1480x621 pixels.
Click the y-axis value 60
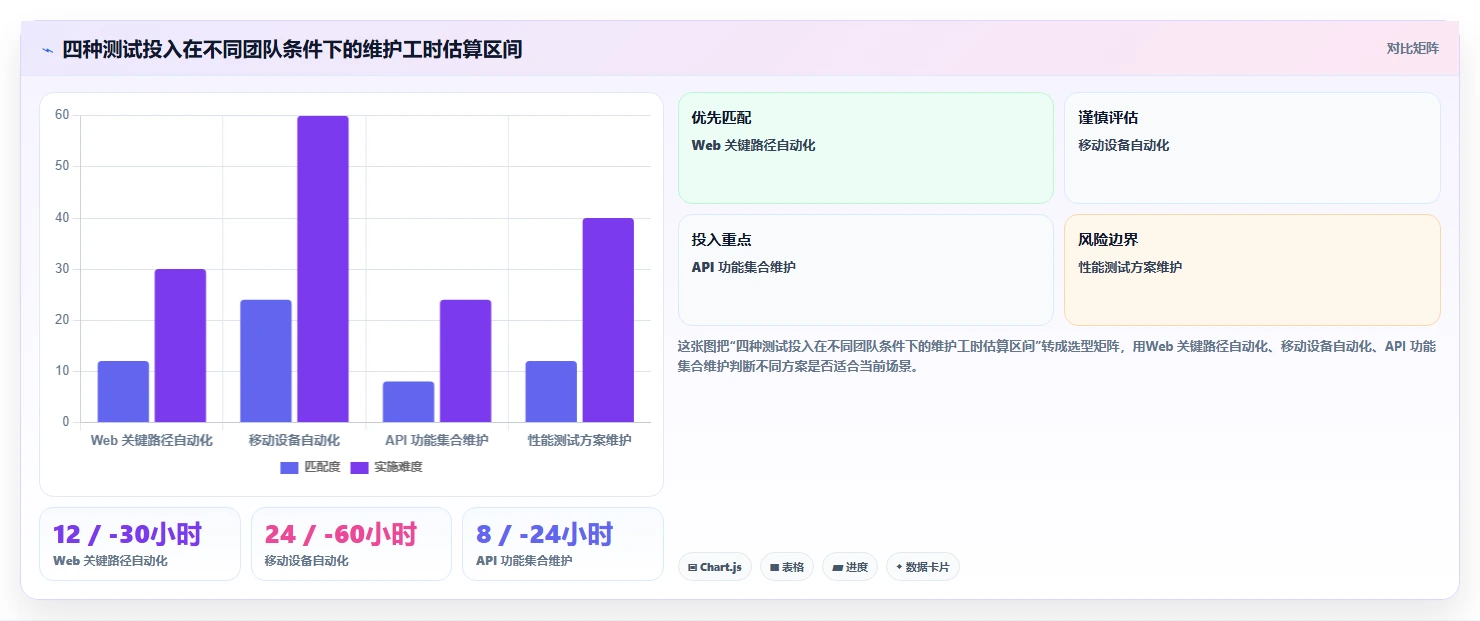pyautogui.click(x=62, y=115)
